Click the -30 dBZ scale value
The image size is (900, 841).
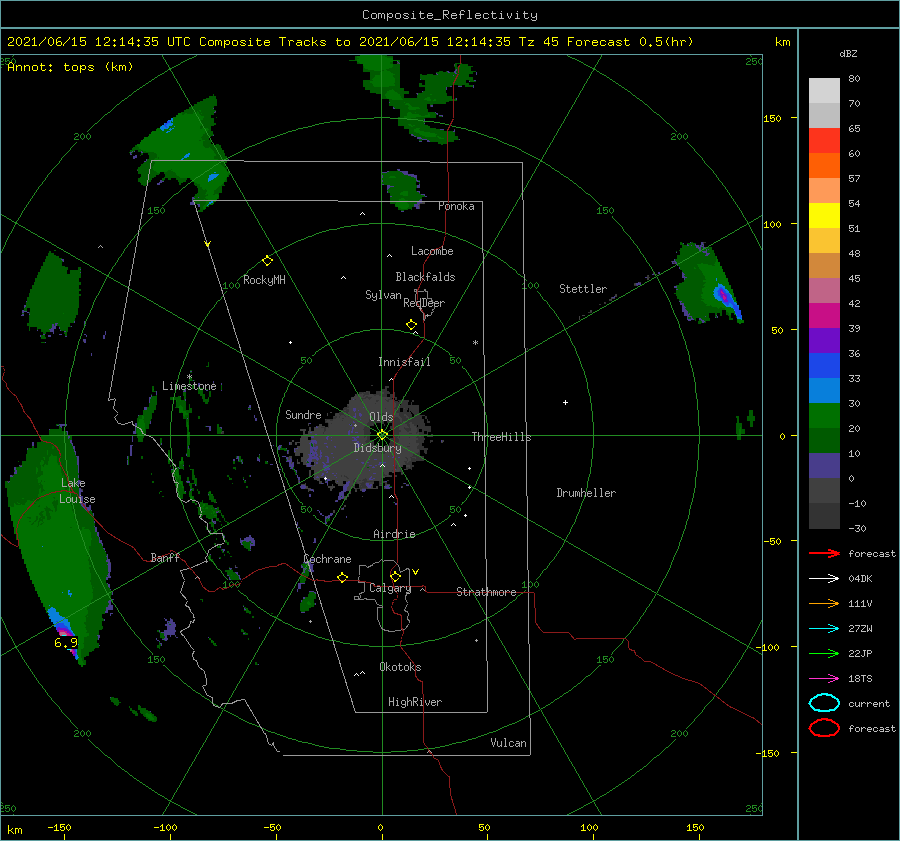click(857, 529)
